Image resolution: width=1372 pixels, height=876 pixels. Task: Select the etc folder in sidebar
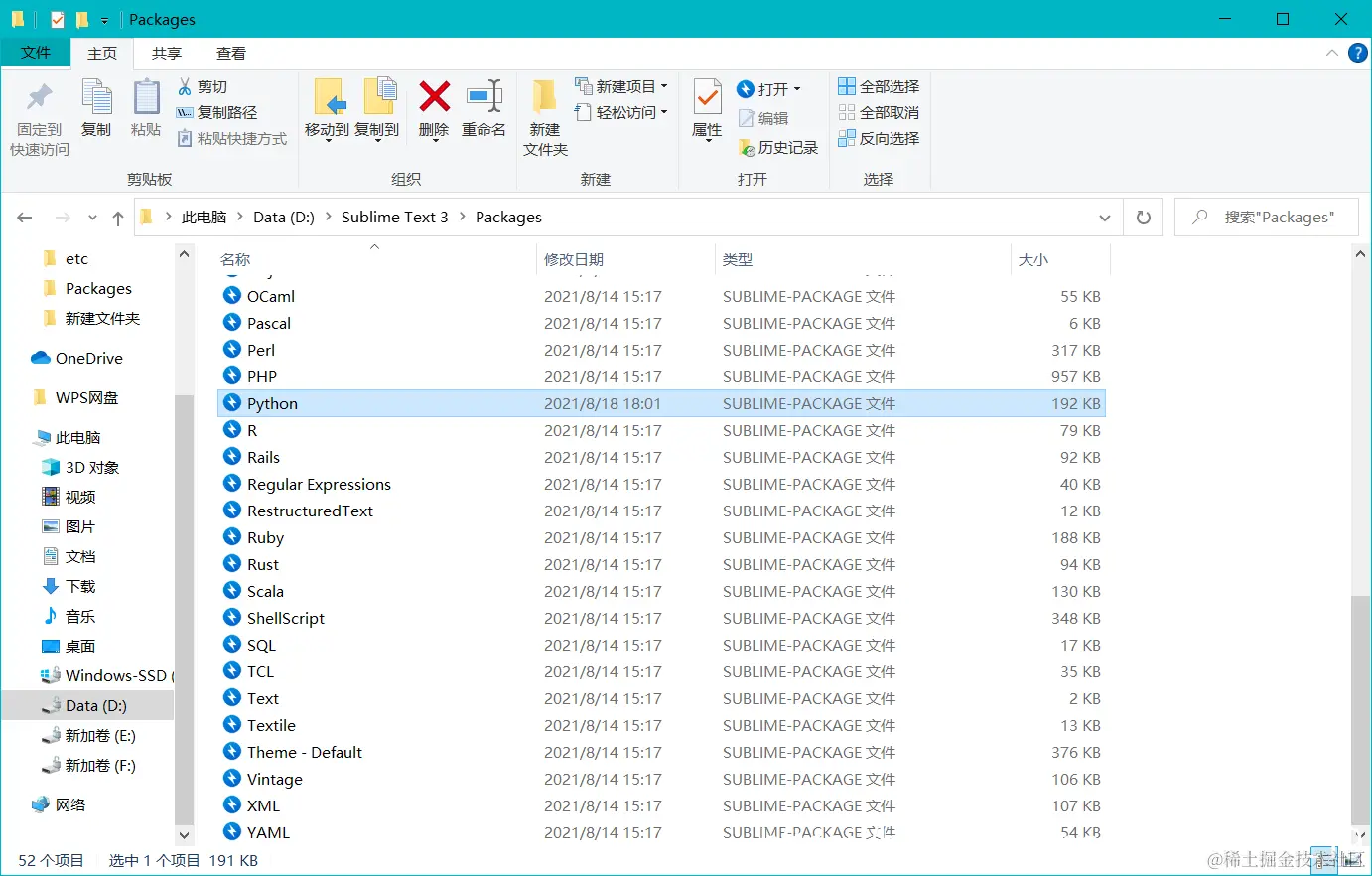click(x=66, y=258)
